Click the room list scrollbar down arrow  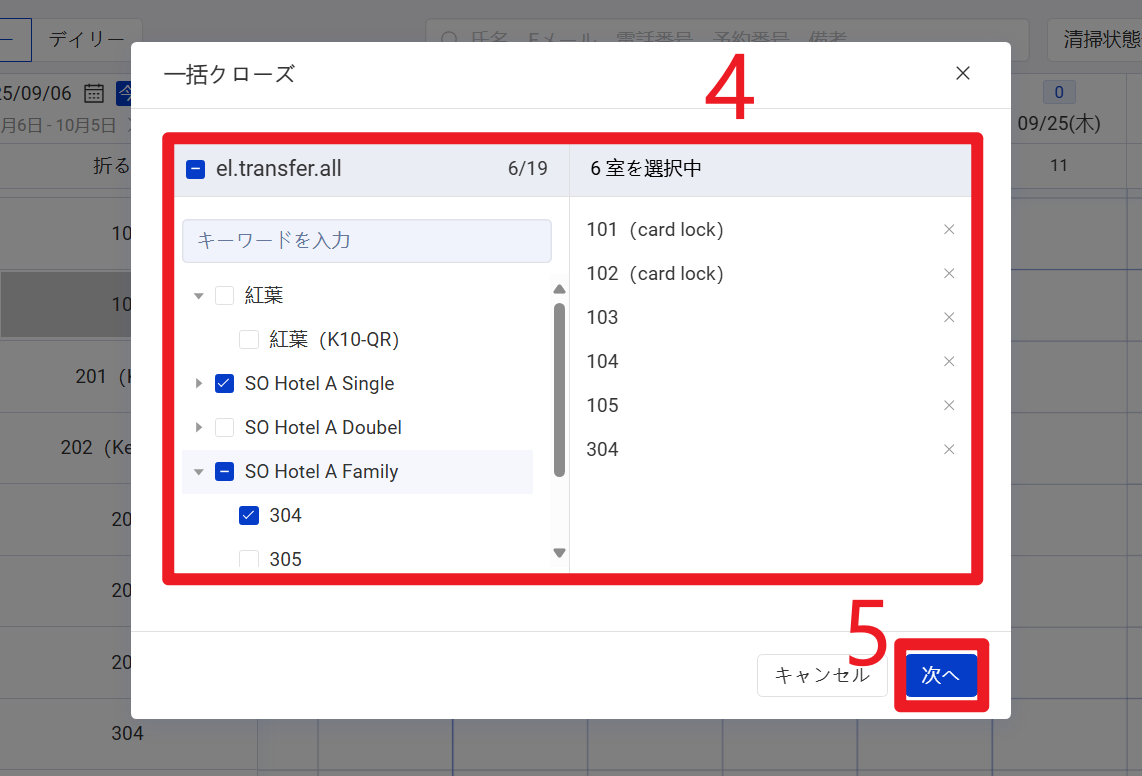(560, 553)
